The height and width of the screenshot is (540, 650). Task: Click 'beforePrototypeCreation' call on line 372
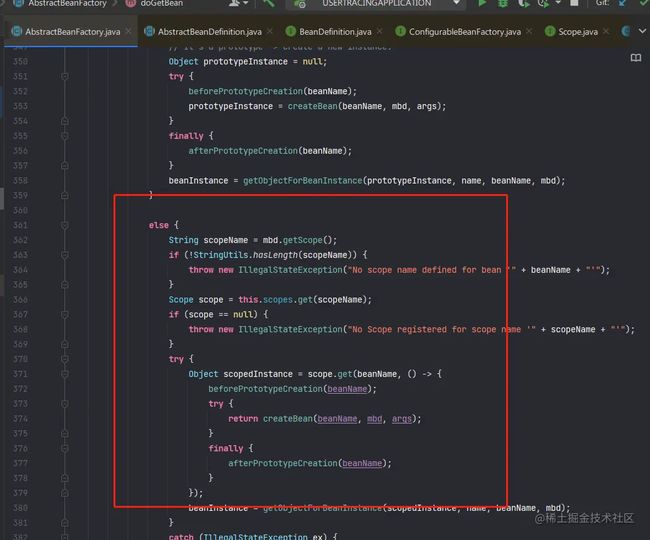pyautogui.click(x=265, y=389)
